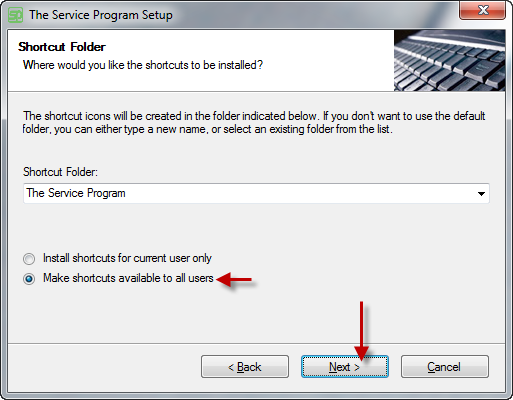Cancel the setup wizard
This screenshot has width=513, height=400.
[x=445, y=367]
